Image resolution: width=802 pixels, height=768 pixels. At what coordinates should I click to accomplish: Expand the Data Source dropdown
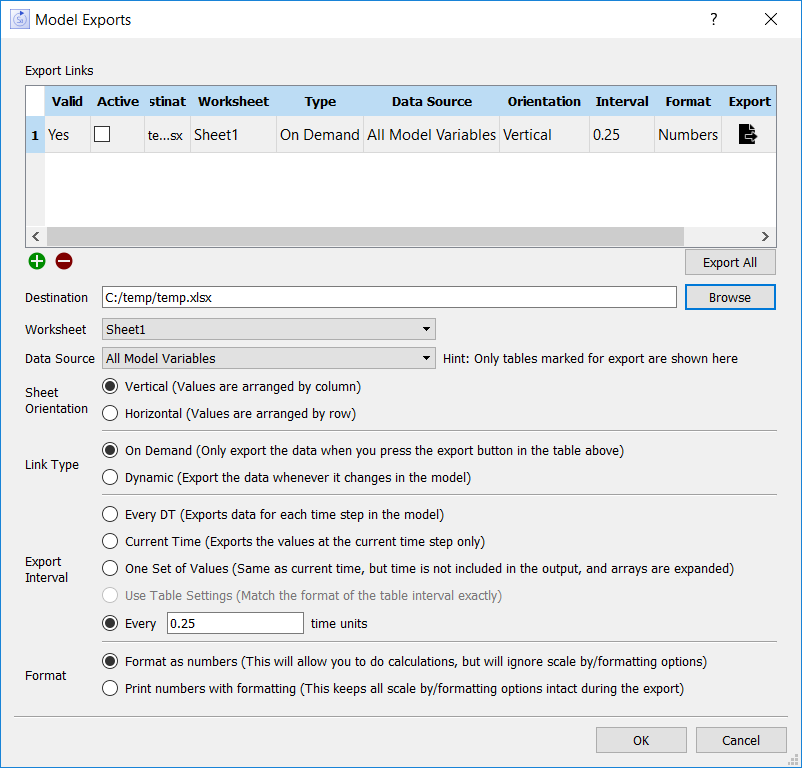(x=268, y=358)
